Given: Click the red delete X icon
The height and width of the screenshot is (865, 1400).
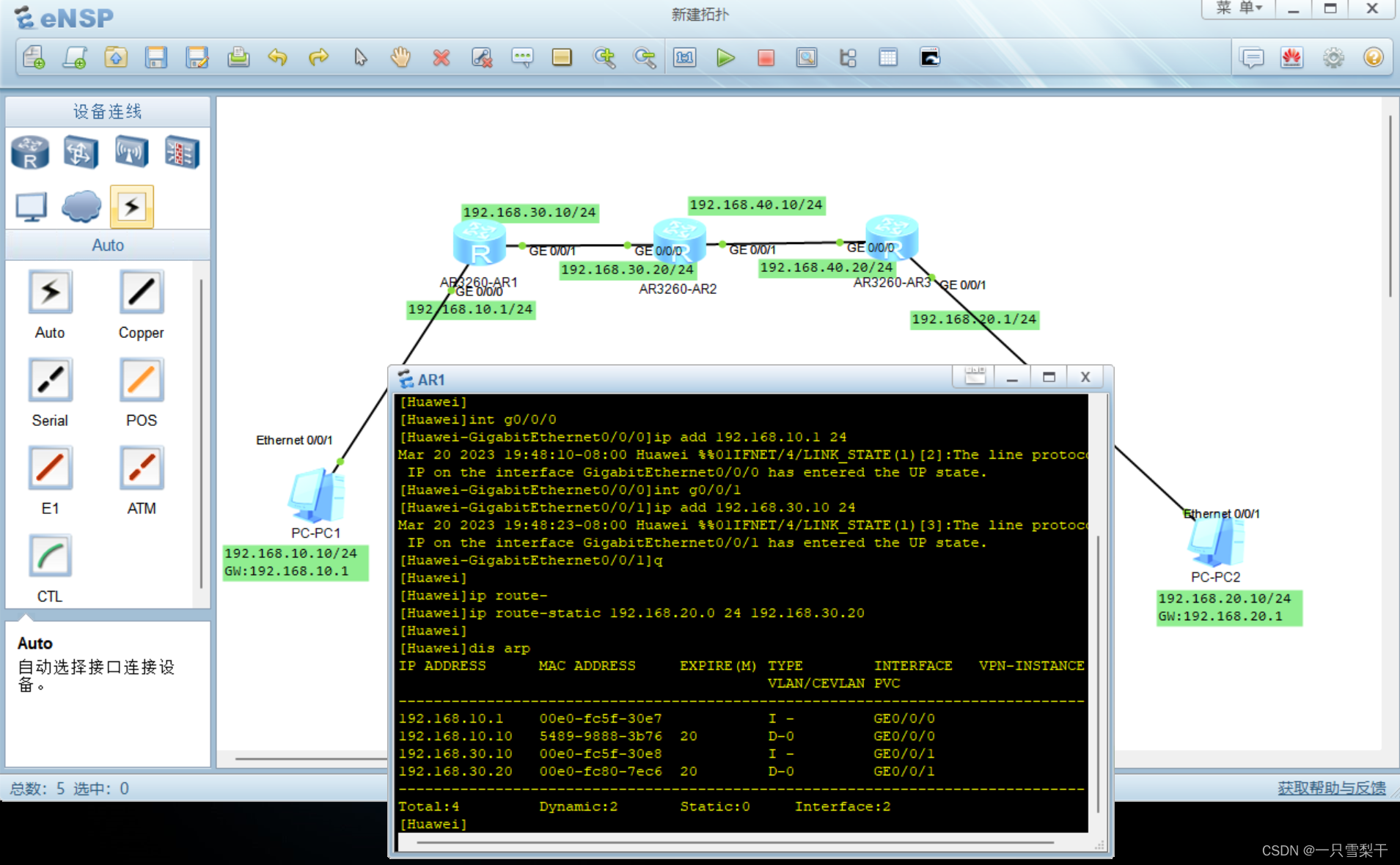Looking at the screenshot, I should [441, 57].
